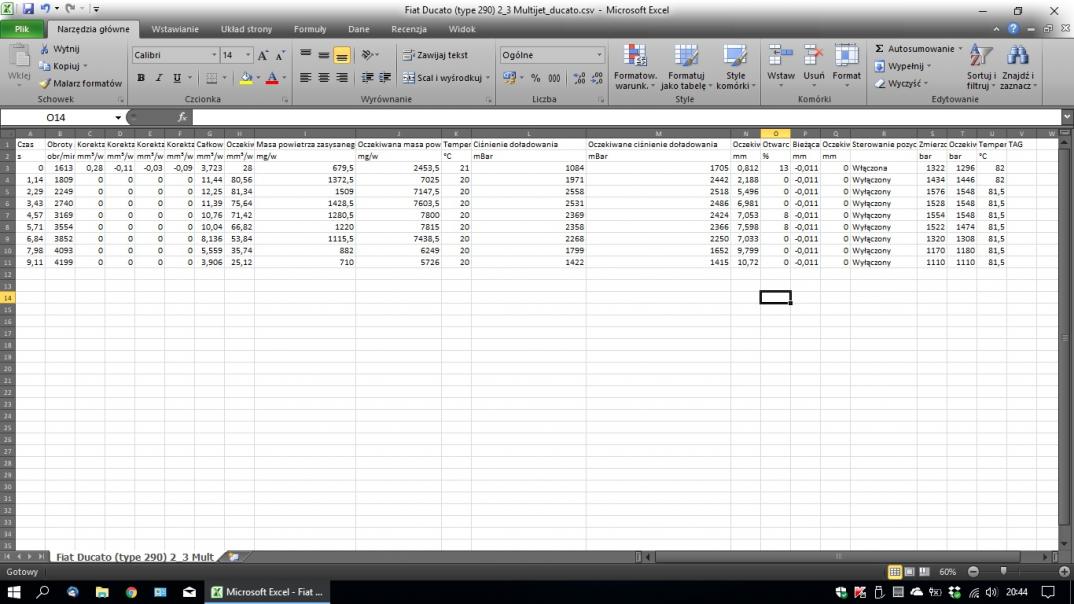
Task: Click the percent style icon
Action: coord(535,77)
